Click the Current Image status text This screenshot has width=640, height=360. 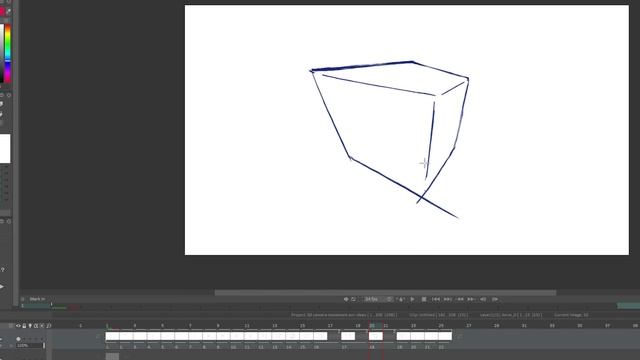click(571, 315)
